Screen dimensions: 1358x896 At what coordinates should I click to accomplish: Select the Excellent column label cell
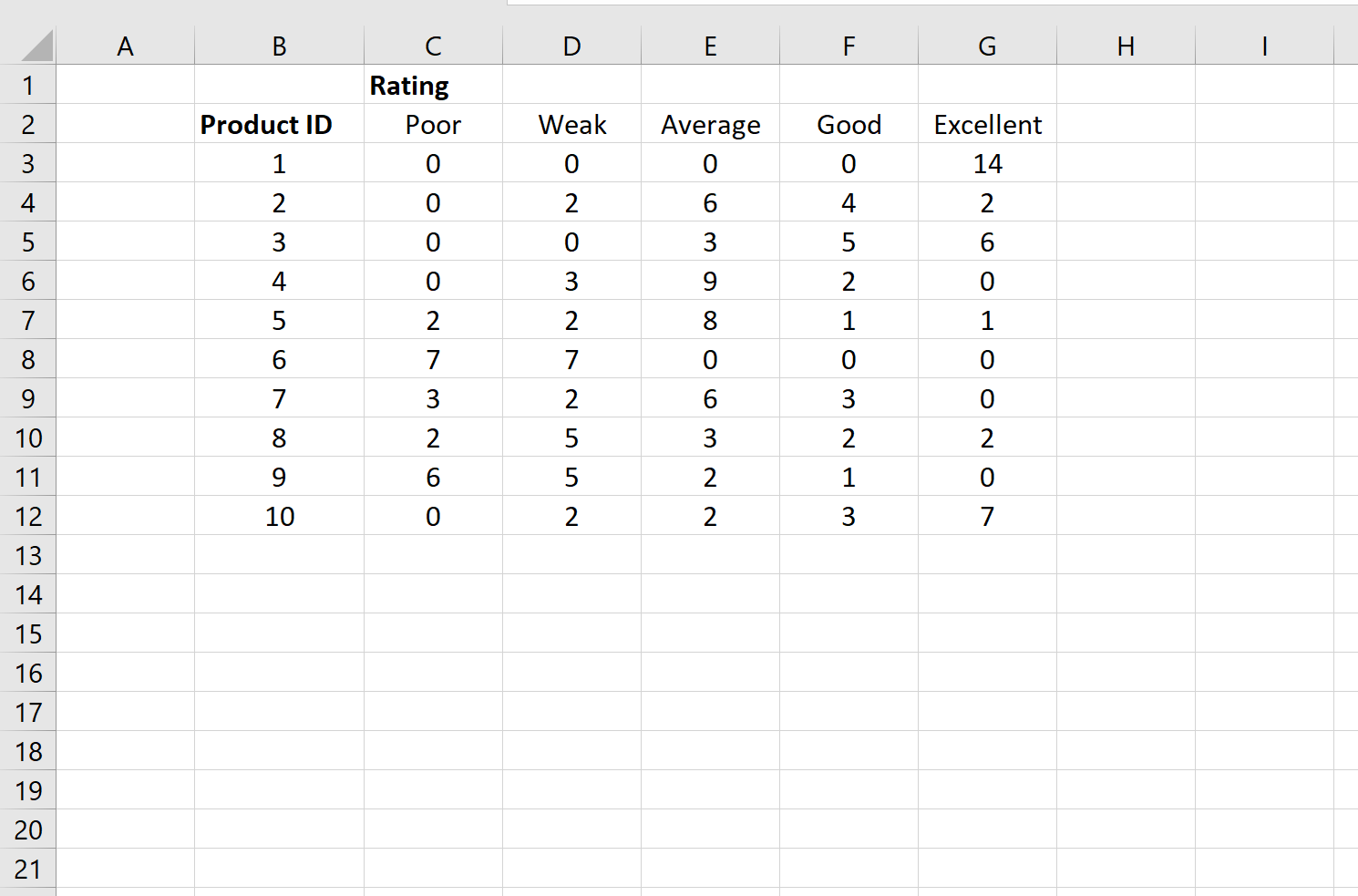(x=987, y=124)
